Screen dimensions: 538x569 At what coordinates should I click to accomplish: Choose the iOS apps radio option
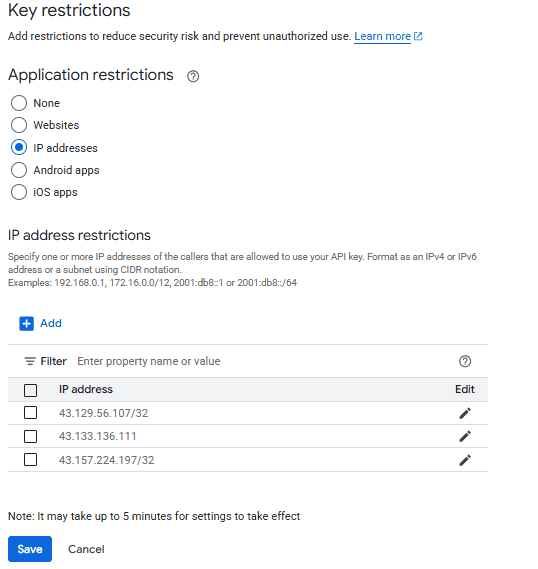click(x=19, y=192)
